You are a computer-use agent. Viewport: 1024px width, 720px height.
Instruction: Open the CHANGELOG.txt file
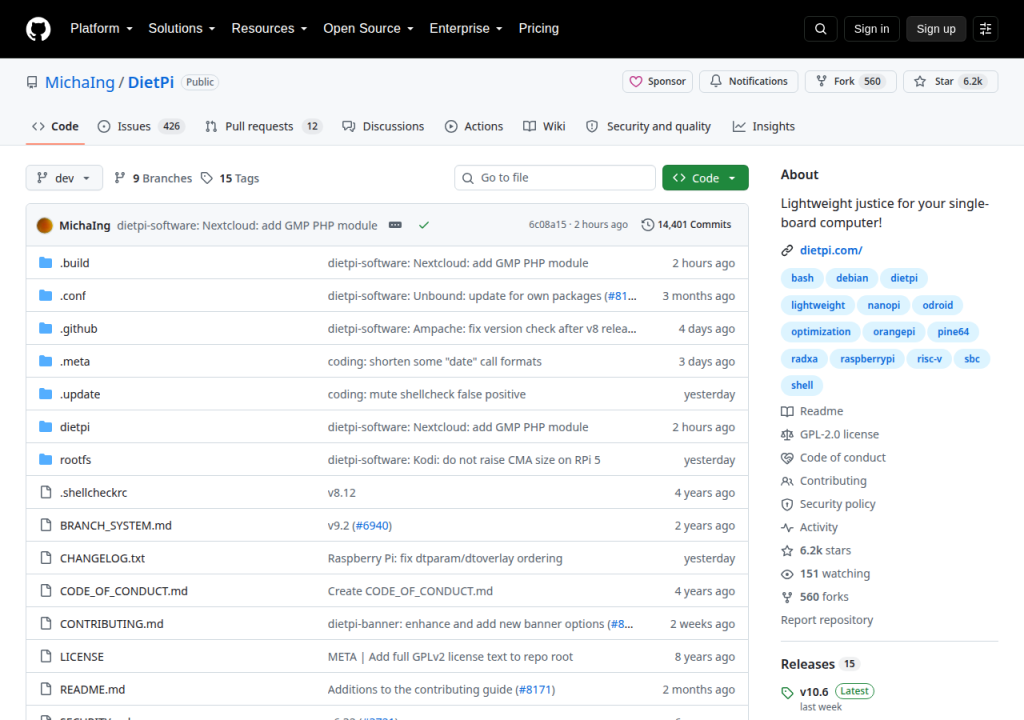[x=103, y=558]
